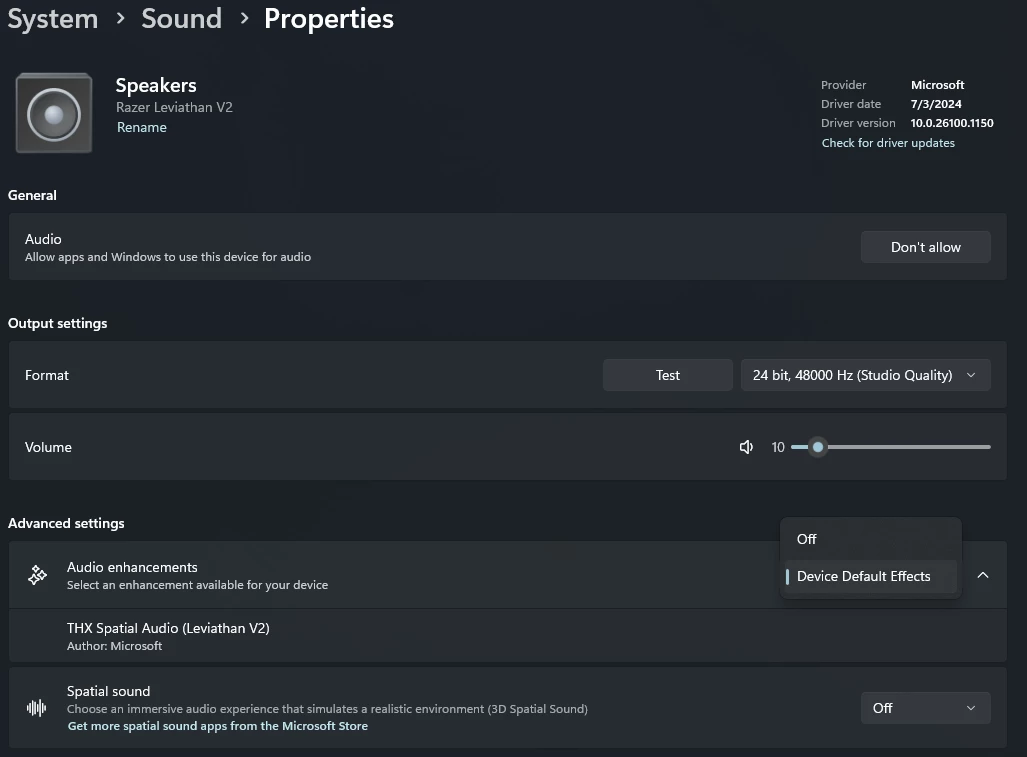Click the Volume row label

click(x=48, y=447)
